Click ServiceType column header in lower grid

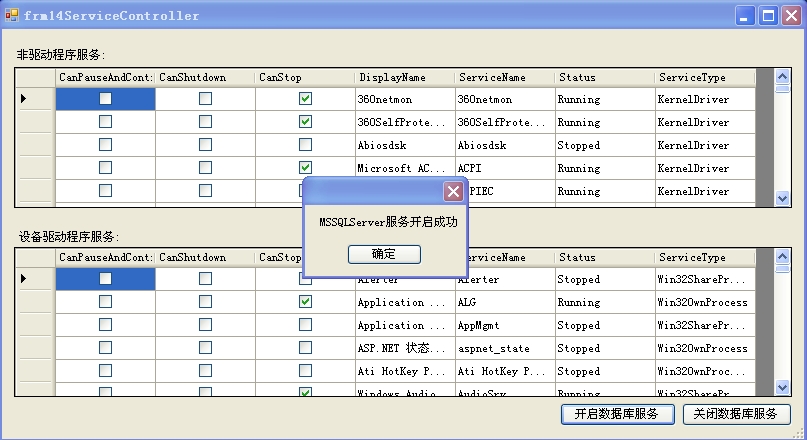pyautogui.click(x=705, y=257)
